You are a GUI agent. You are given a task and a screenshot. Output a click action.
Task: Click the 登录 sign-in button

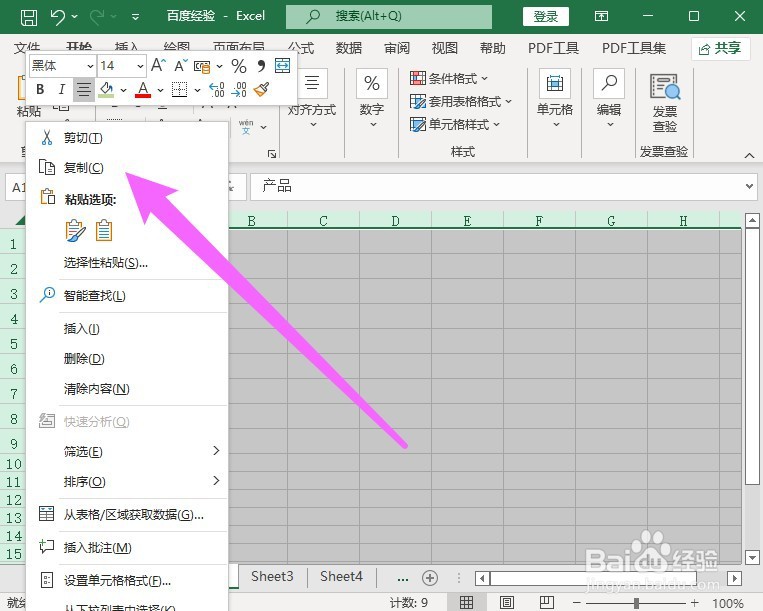tap(545, 17)
